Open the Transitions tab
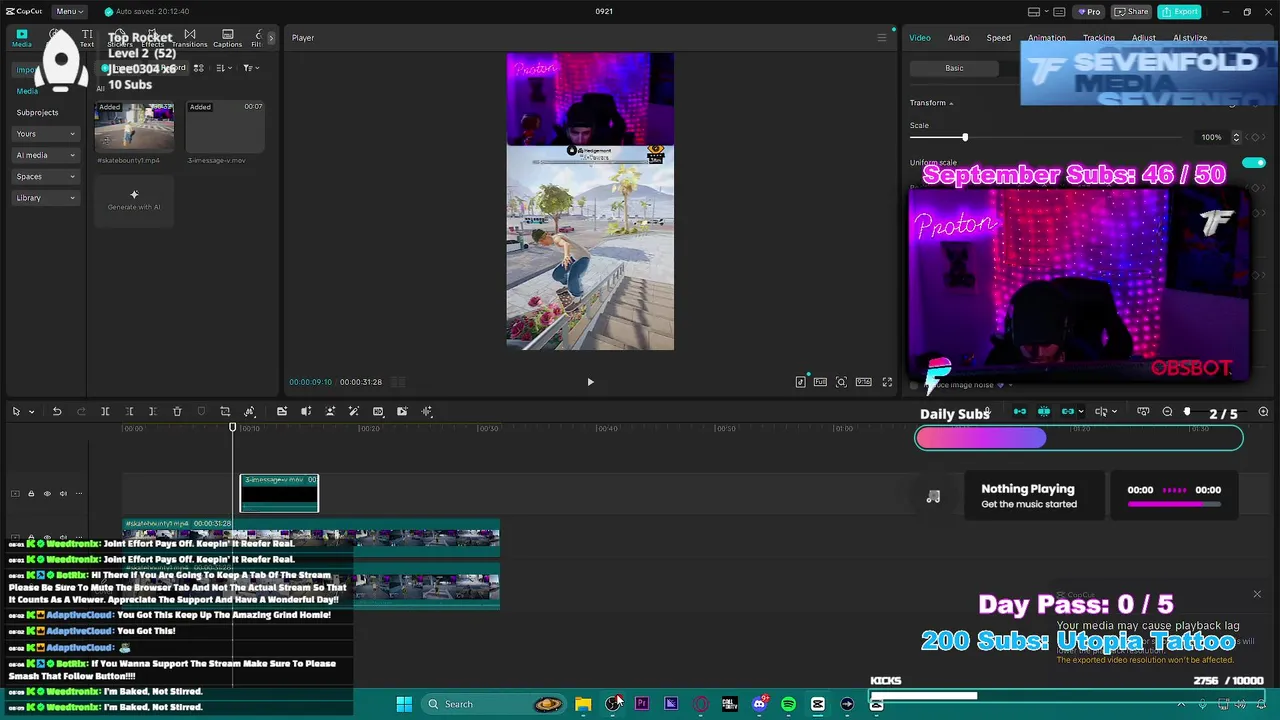This screenshot has width=1280, height=720. coord(189,38)
